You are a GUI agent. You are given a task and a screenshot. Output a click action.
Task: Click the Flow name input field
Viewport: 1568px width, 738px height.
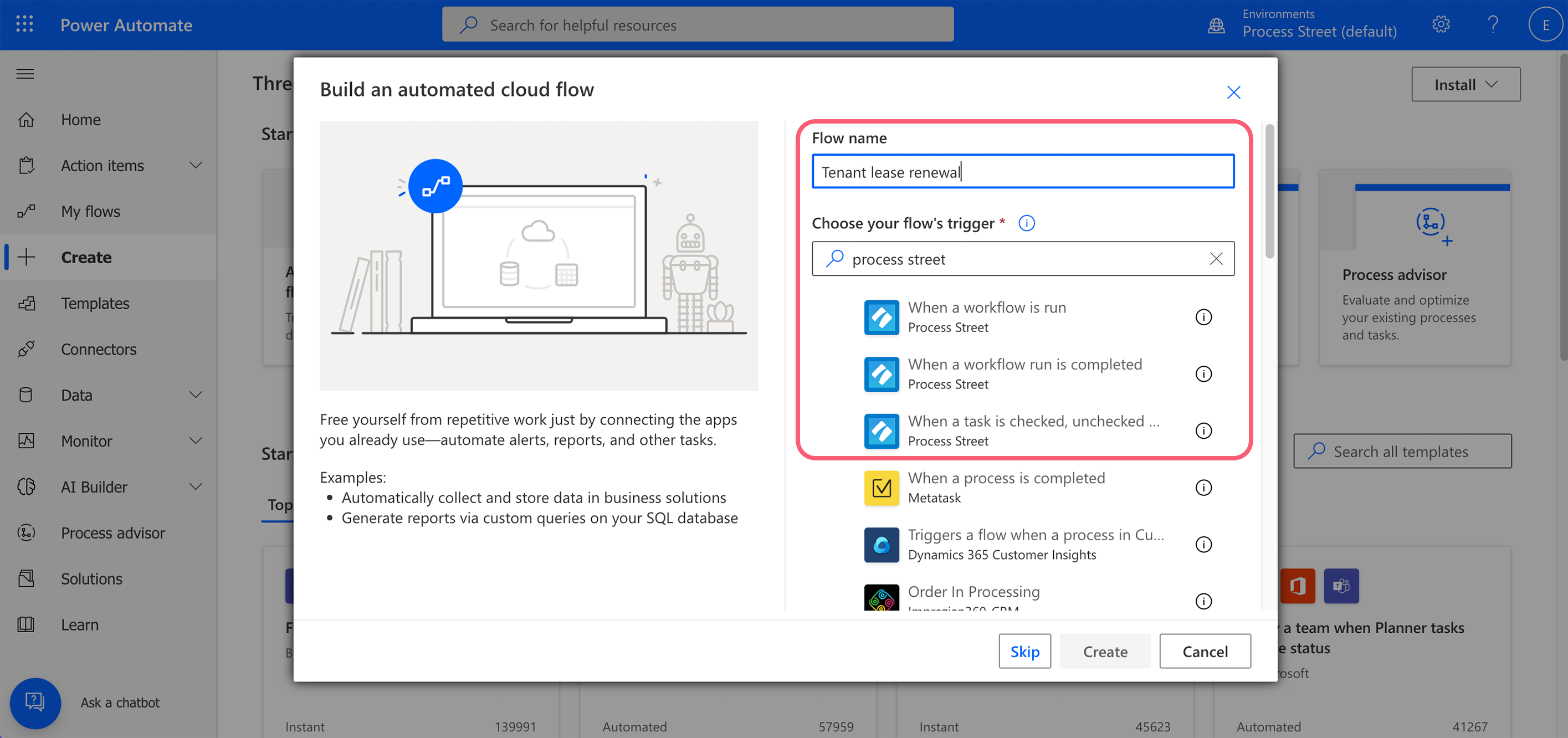pos(1023,172)
